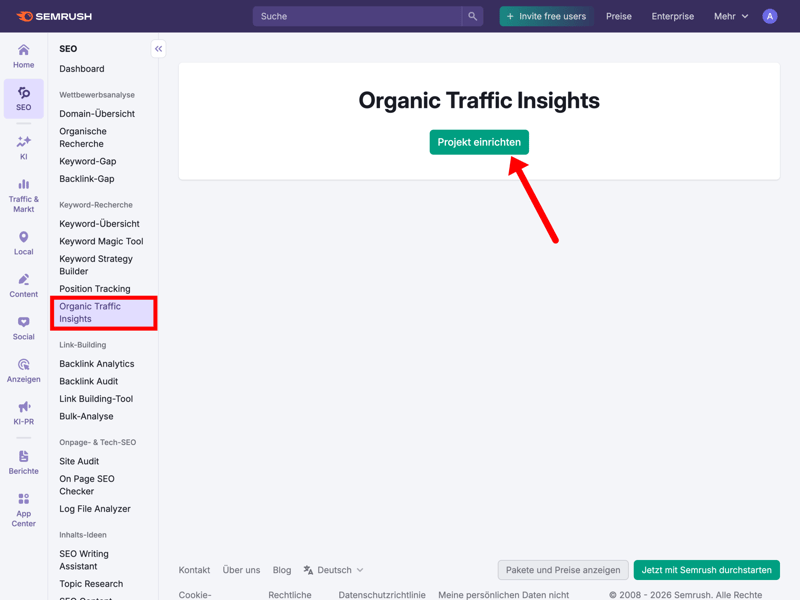Viewport: 800px width, 600px height.
Task: Open Backlink Analytics
Action: click(97, 364)
